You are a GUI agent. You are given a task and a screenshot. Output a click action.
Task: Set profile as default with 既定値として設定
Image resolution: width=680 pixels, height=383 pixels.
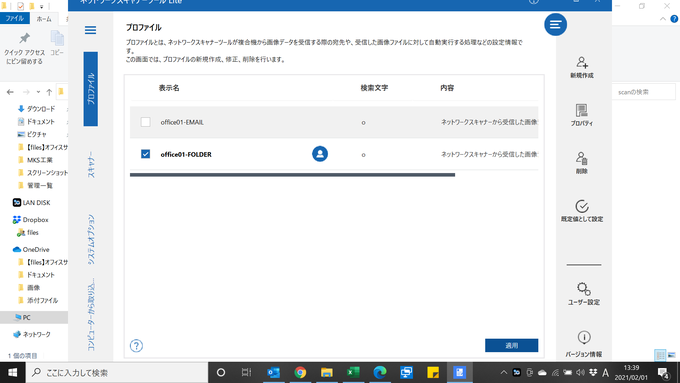(x=582, y=211)
